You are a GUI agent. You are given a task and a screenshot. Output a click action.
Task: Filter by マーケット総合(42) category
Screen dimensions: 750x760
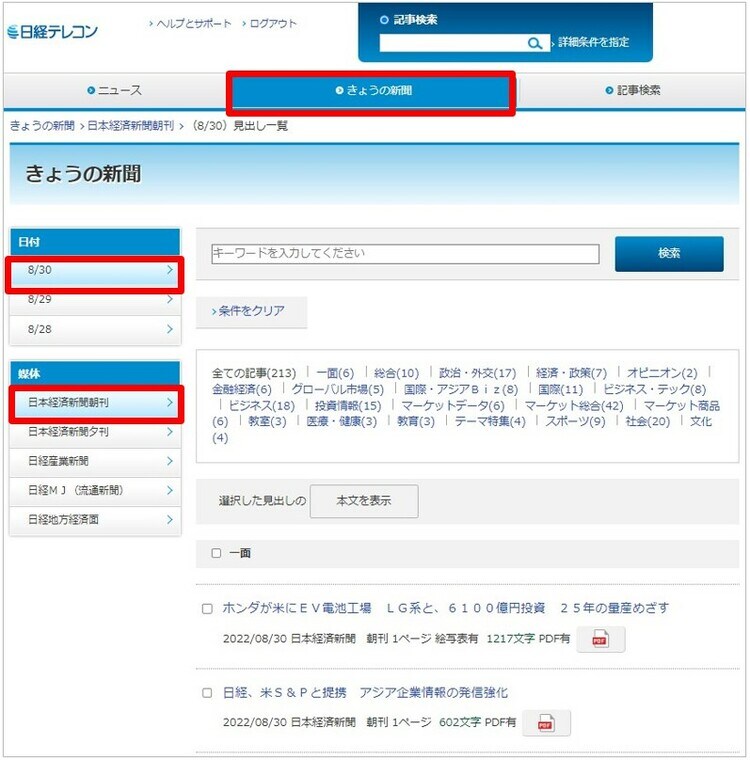[x=574, y=406]
